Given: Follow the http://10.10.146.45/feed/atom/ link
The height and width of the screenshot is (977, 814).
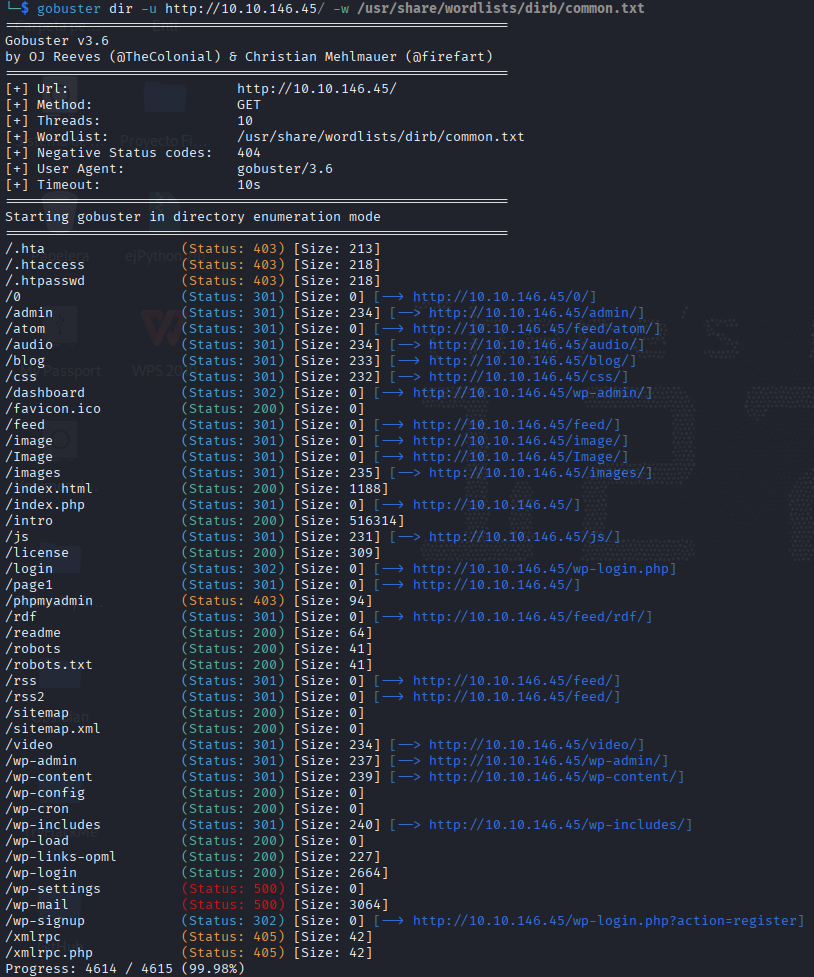Looking at the screenshot, I should pyautogui.click(x=532, y=329).
